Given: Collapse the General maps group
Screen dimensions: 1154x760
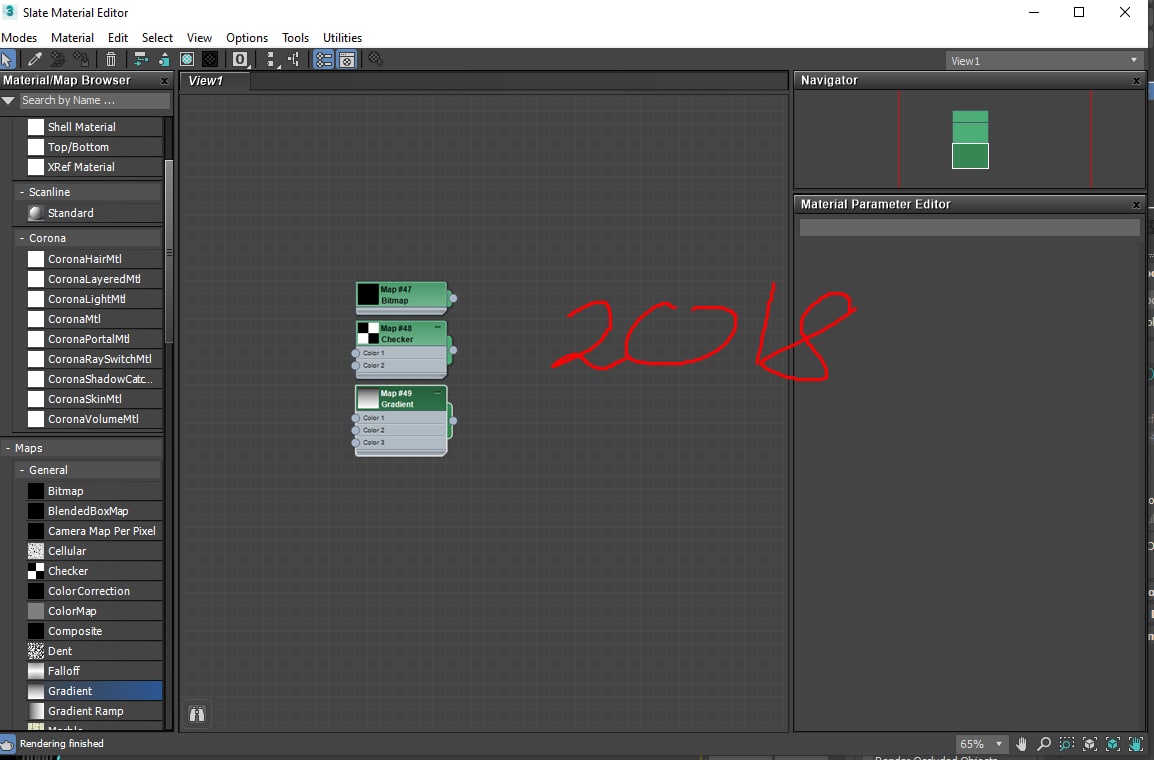Looking at the screenshot, I should click(x=22, y=470).
